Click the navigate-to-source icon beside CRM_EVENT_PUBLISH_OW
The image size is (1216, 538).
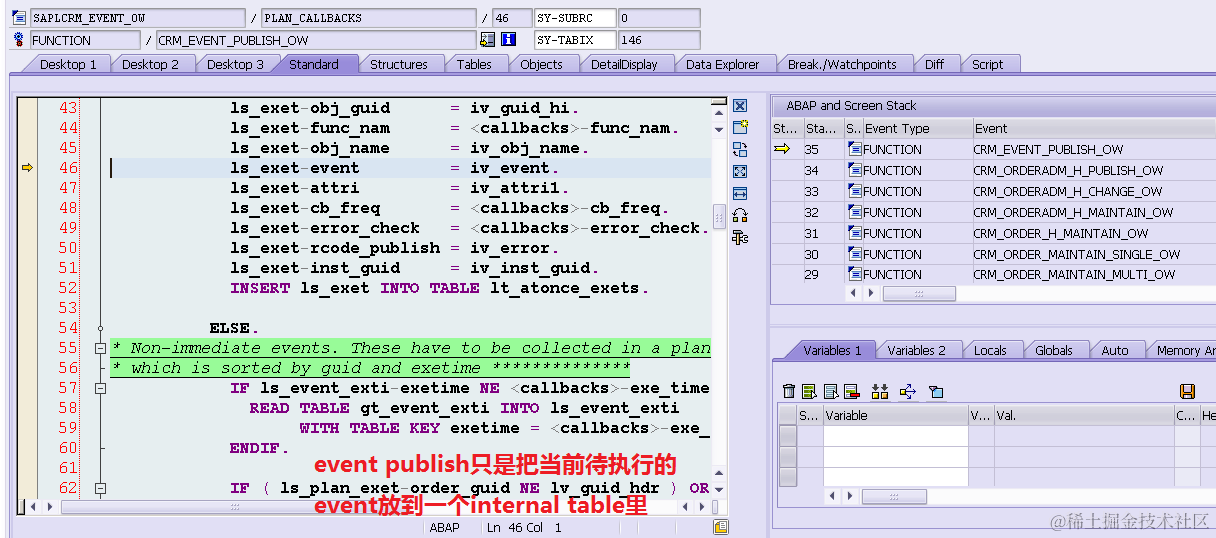[x=488, y=40]
